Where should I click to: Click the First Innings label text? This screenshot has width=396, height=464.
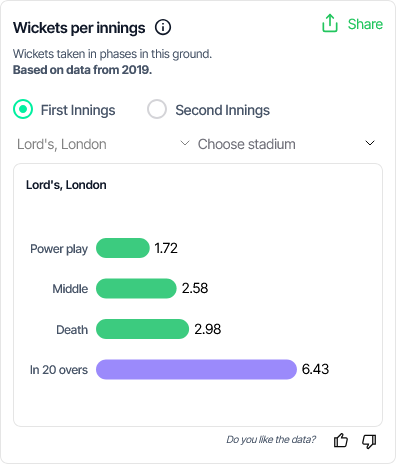tap(78, 110)
